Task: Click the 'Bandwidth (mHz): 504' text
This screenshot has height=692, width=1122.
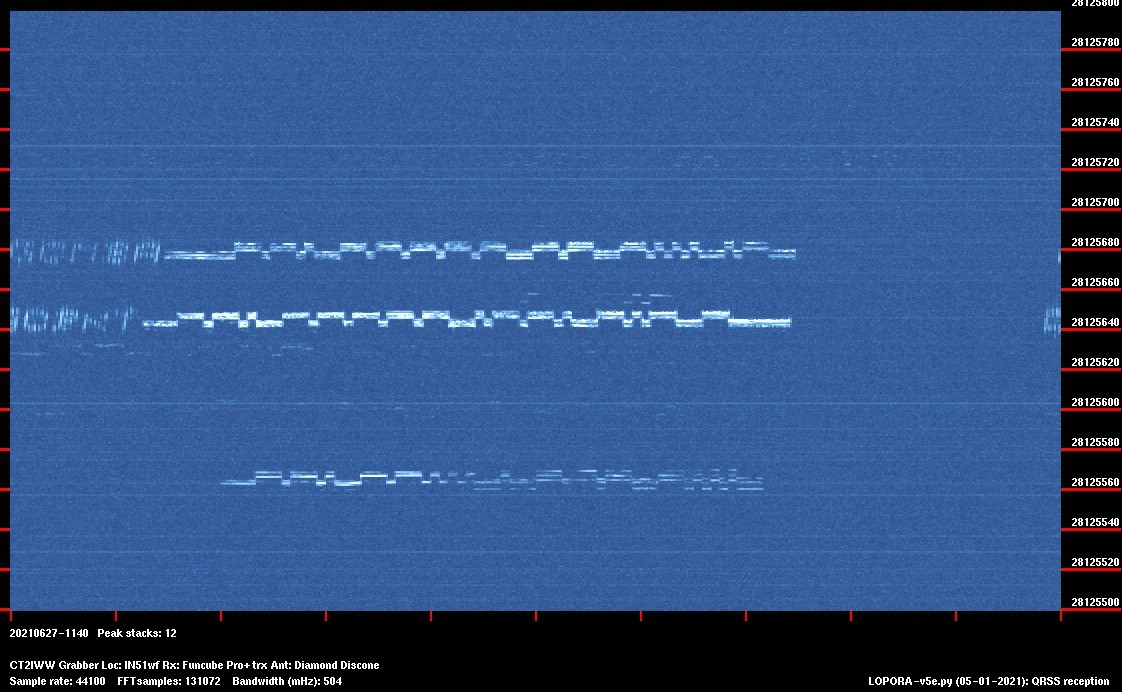Action: point(287,682)
